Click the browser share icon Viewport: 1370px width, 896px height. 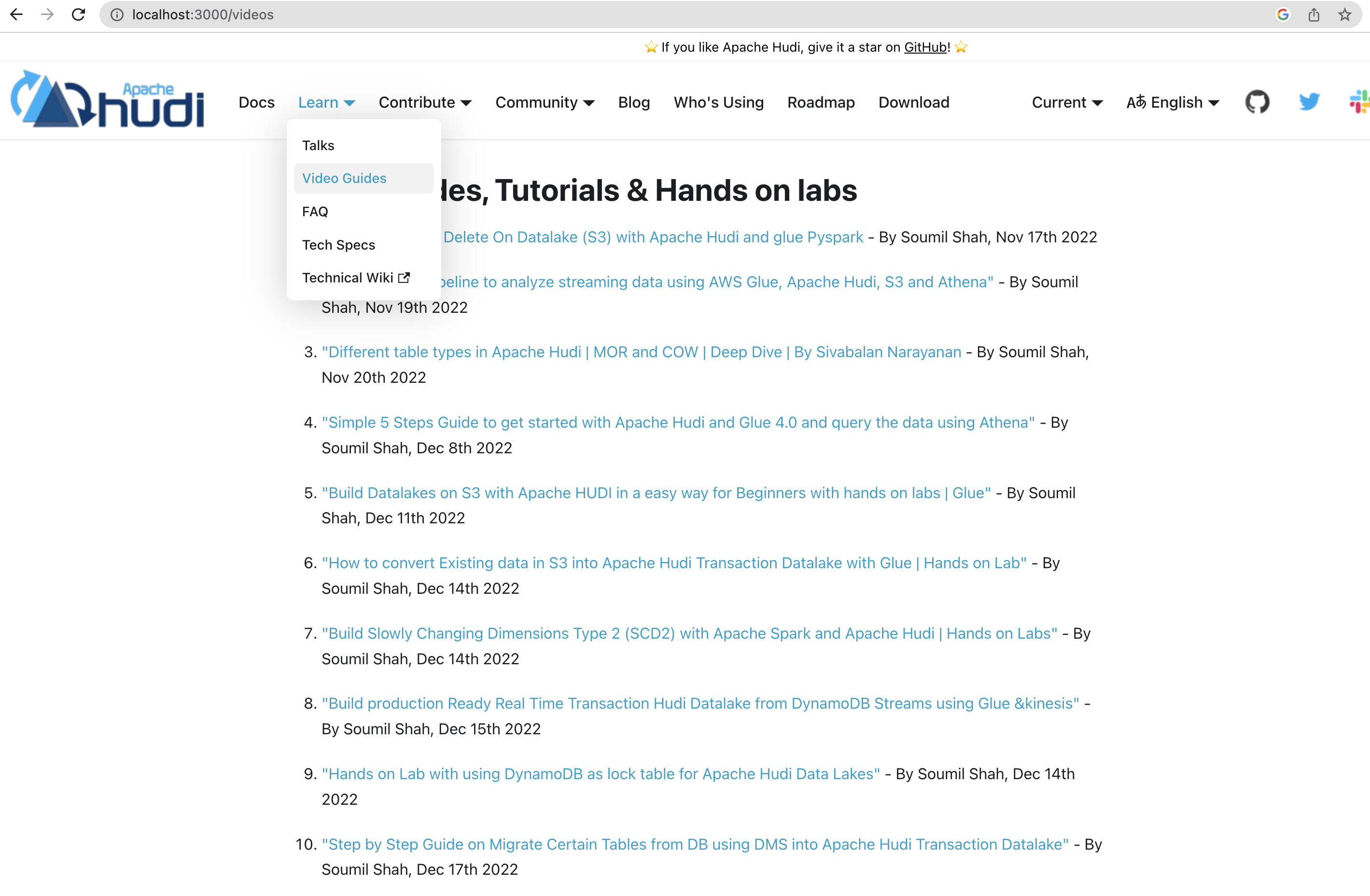(x=1314, y=14)
